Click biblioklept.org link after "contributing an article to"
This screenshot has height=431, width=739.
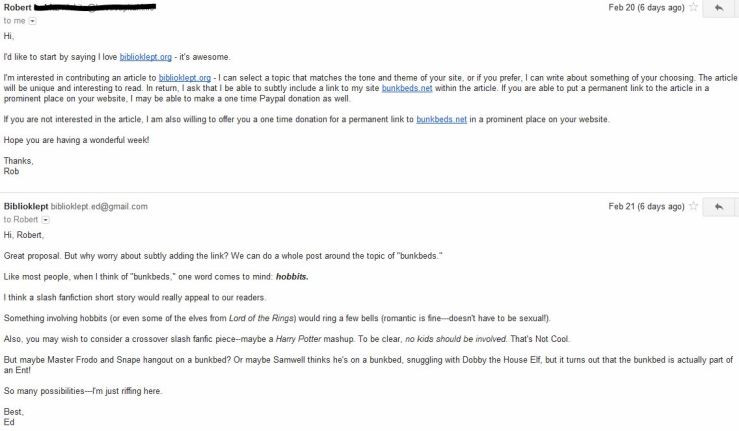click(x=184, y=77)
